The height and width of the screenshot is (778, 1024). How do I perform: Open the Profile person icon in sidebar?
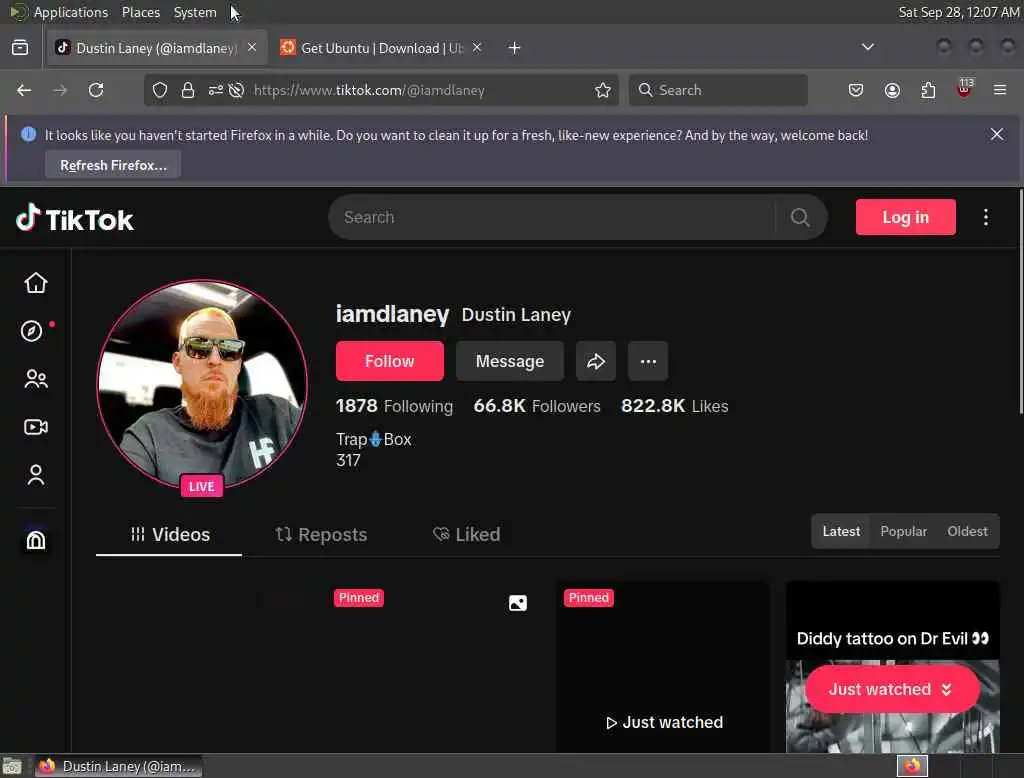[36, 475]
